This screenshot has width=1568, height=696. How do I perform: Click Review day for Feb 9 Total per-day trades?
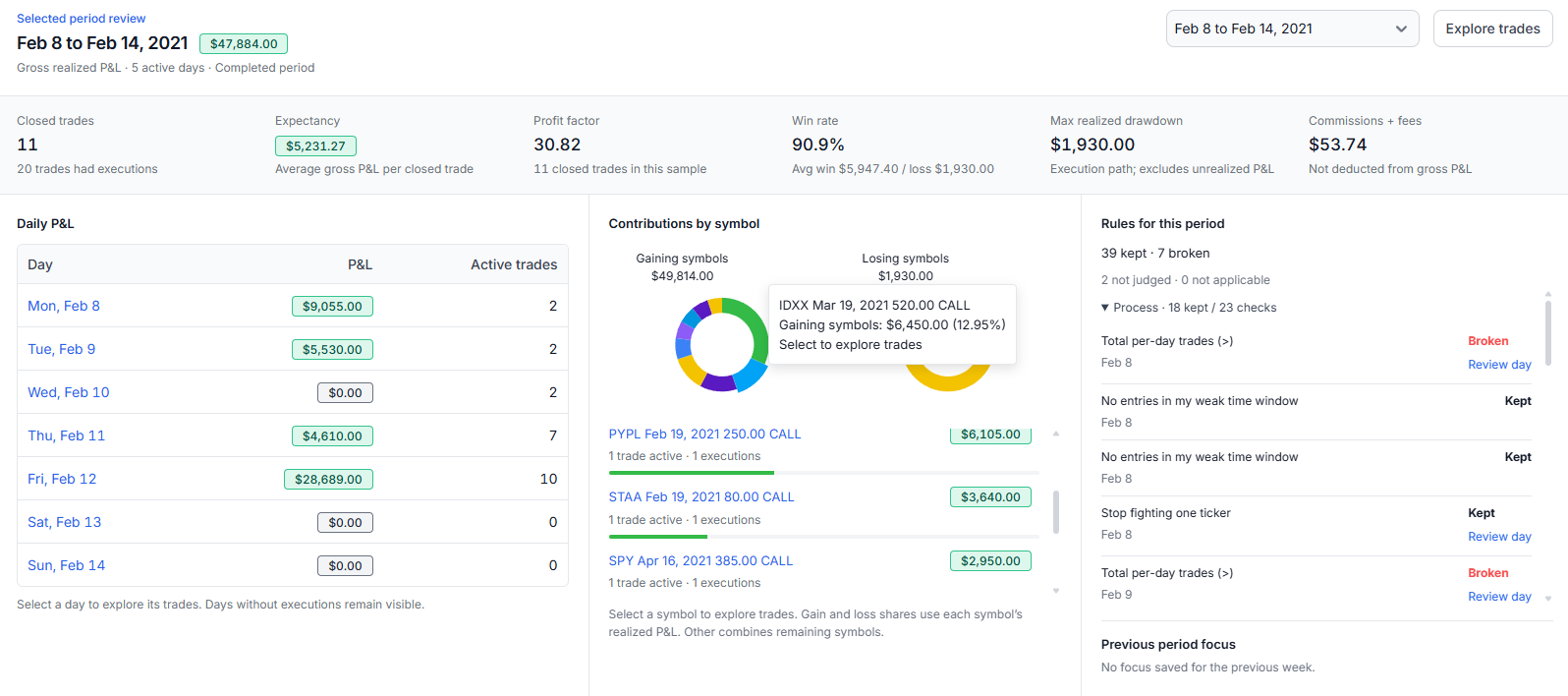1499,597
